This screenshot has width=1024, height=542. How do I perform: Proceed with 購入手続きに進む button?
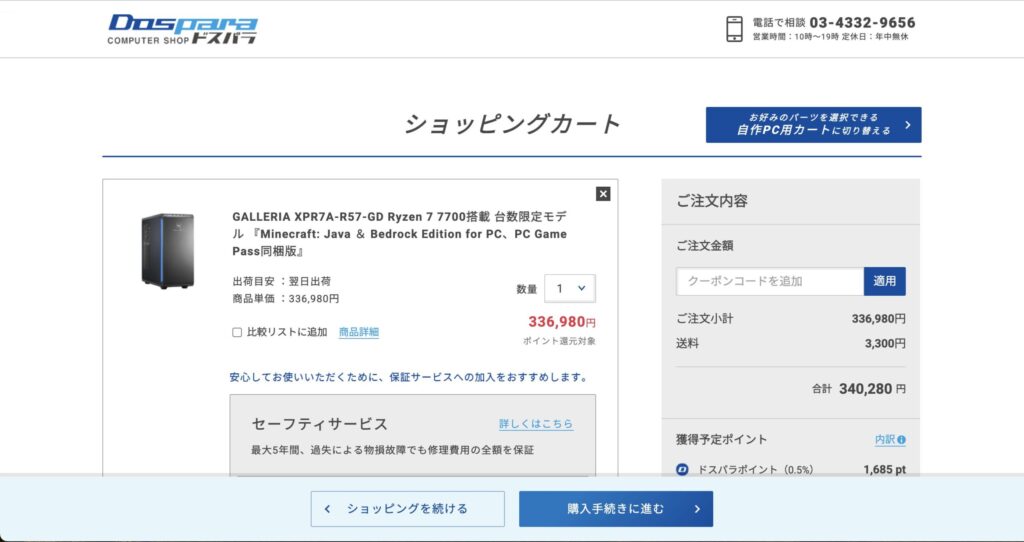615,509
